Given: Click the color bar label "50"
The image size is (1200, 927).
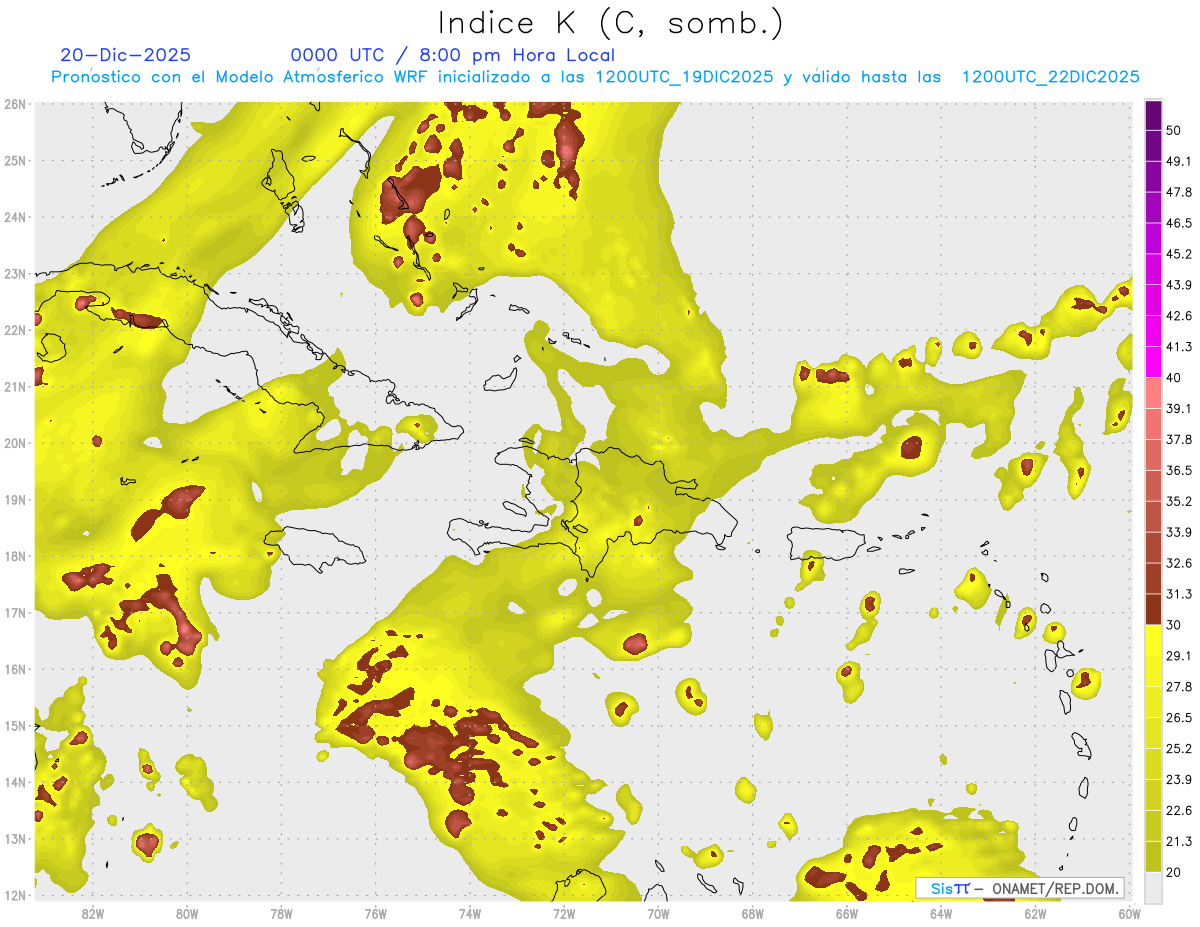Looking at the screenshot, I should click(1174, 131).
